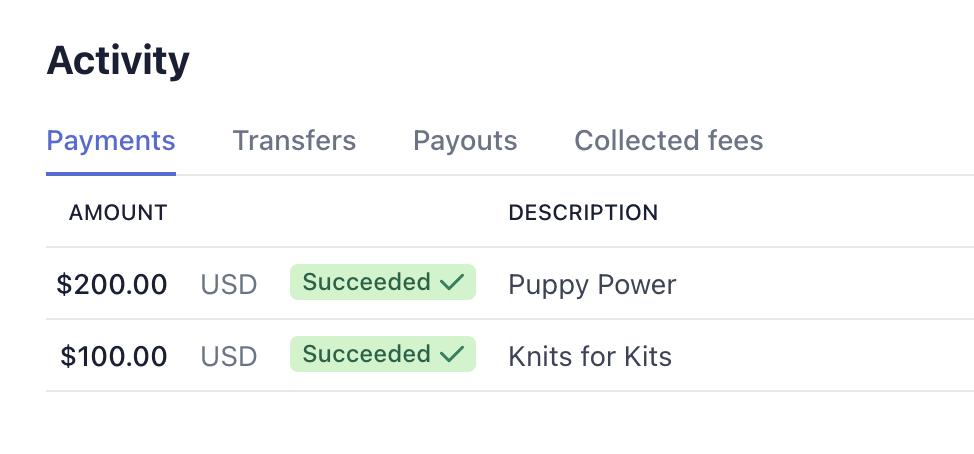Screen dimensions: 974x454
Task: Switch to the Payouts tab
Action: [x=465, y=141]
